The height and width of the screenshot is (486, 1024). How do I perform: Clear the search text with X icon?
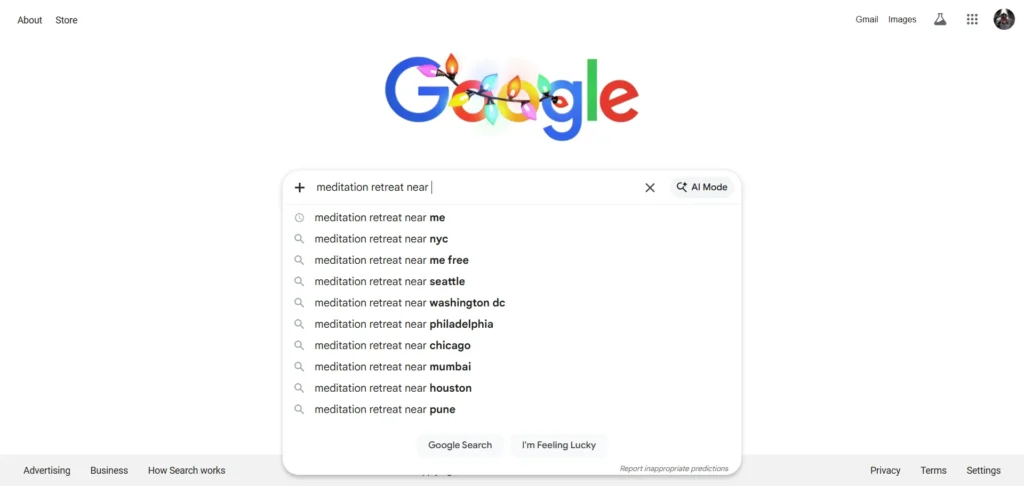pos(650,187)
